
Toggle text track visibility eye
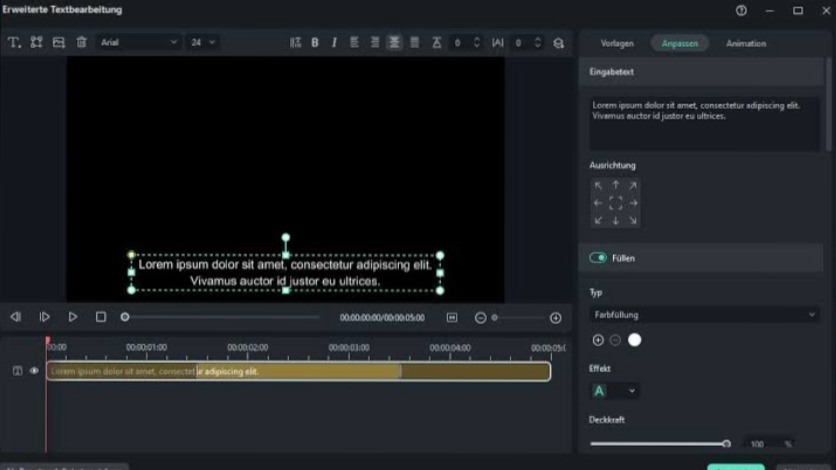(34, 371)
